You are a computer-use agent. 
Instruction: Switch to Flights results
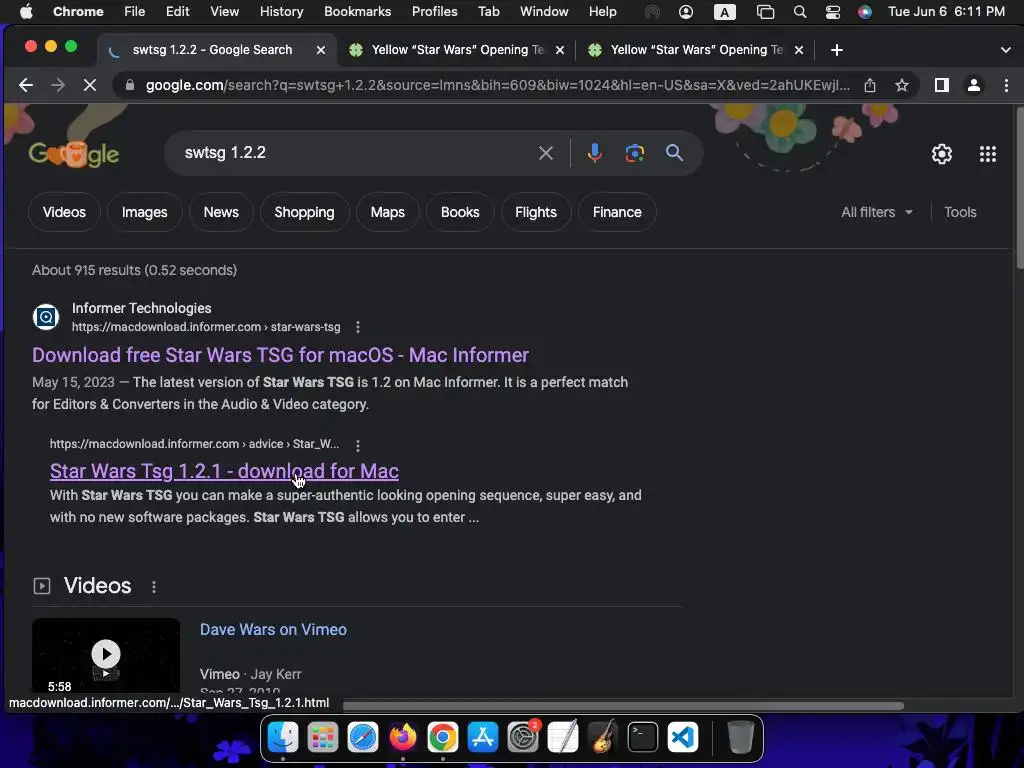pyautogui.click(x=536, y=212)
